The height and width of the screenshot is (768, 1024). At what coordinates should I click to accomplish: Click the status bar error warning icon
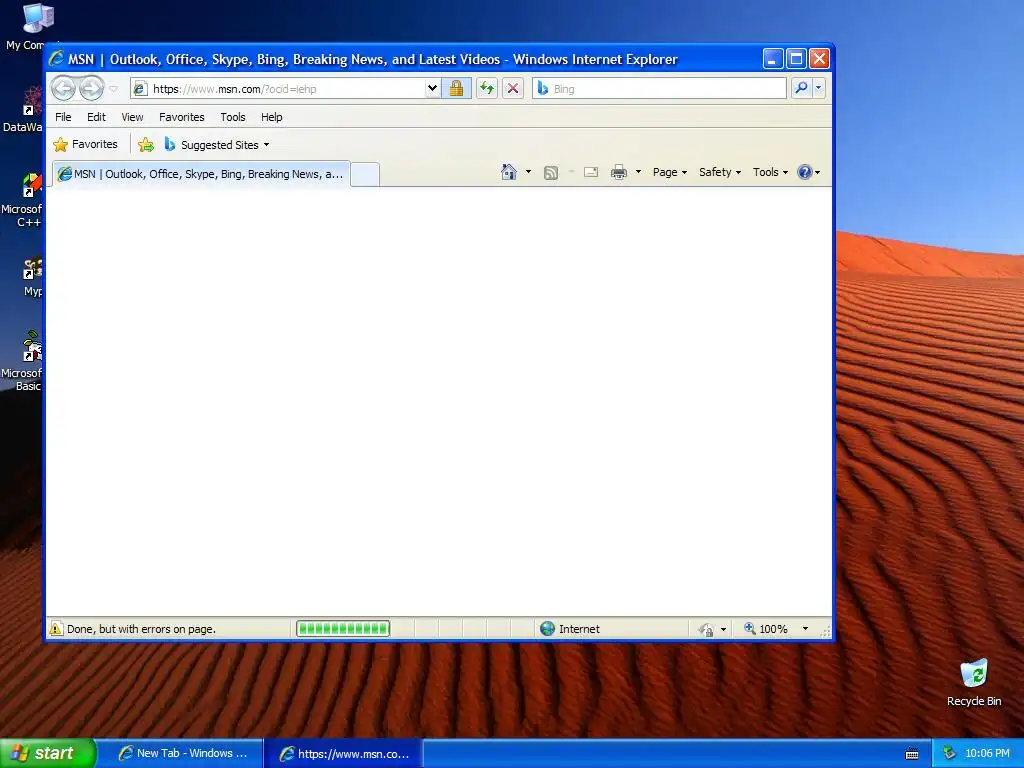(x=56, y=629)
